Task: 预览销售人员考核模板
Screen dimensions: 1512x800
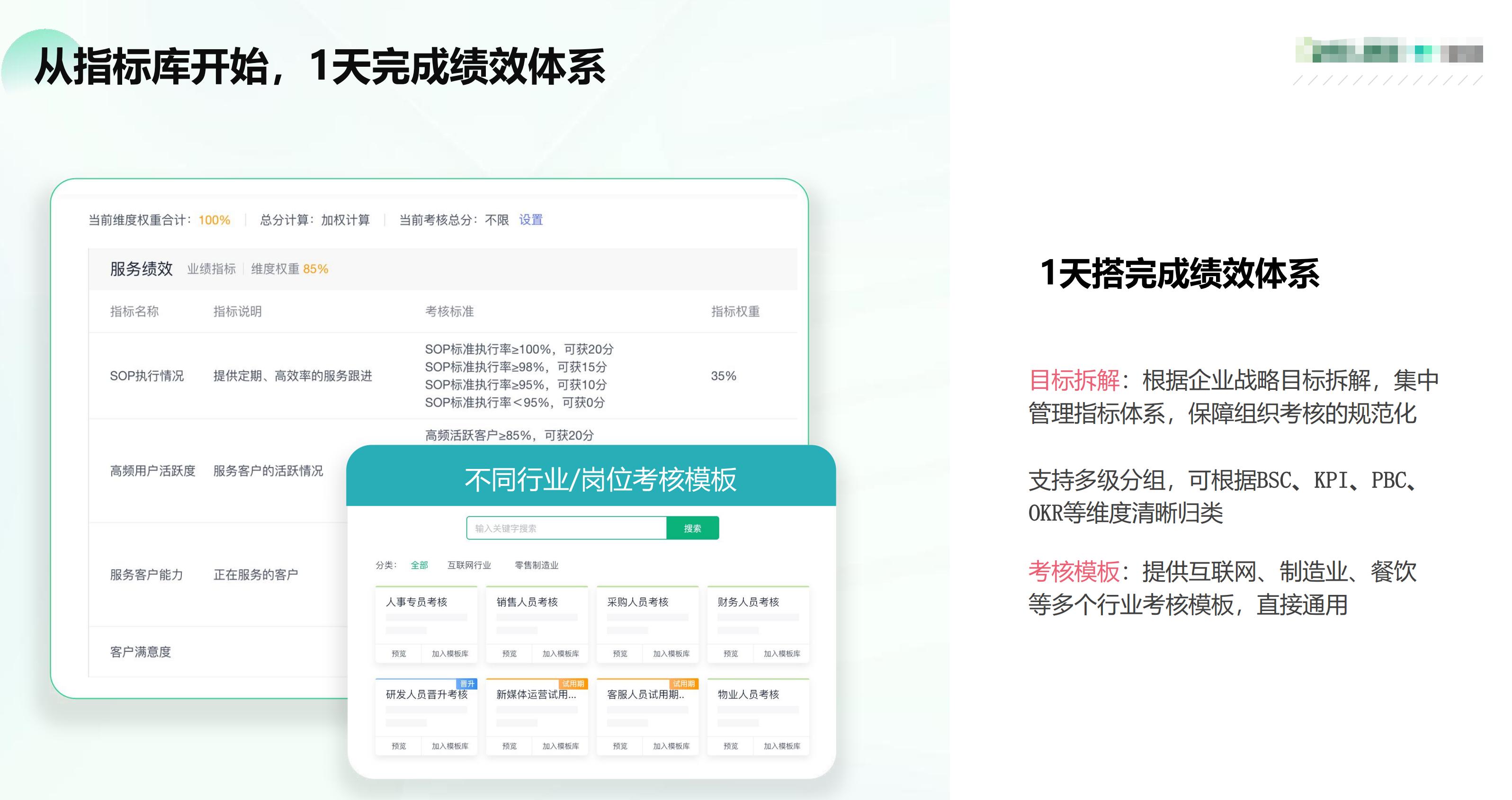Action: click(x=510, y=653)
